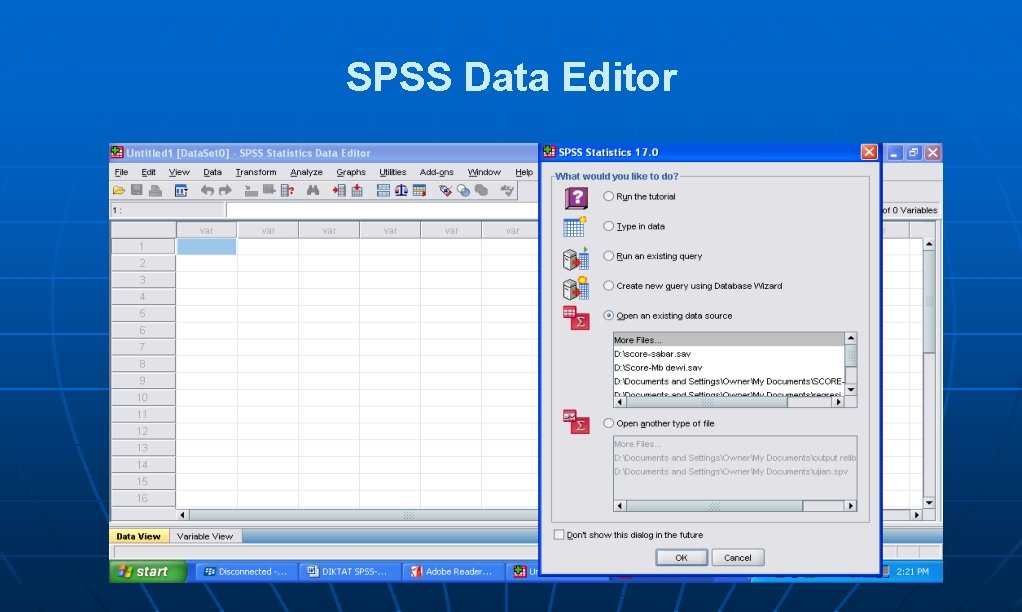The height and width of the screenshot is (612, 1022).
Task: Click the Variables info icon with question mark
Action: (287, 190)
